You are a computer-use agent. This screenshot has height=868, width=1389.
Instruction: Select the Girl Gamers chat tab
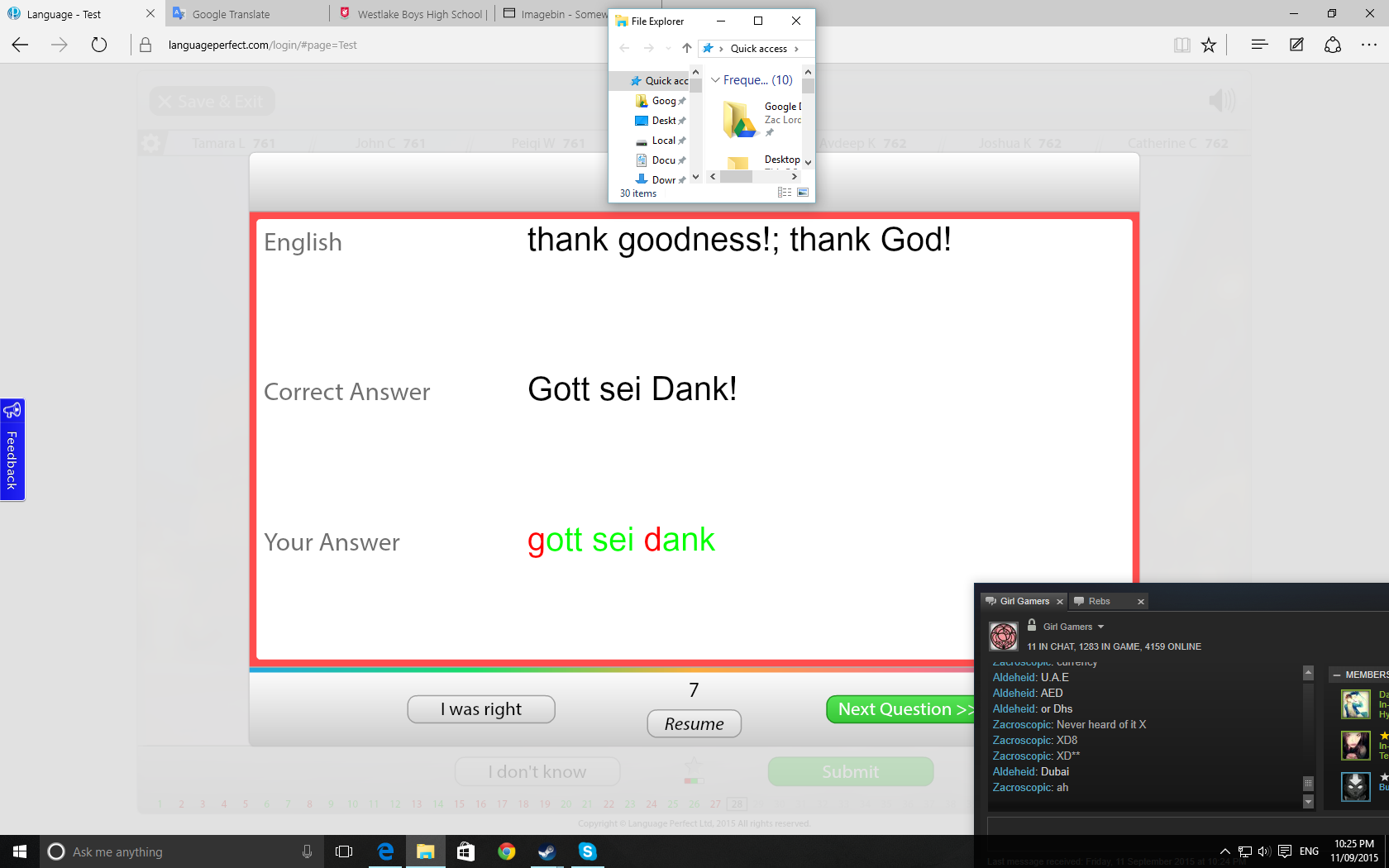[1025, 601]
